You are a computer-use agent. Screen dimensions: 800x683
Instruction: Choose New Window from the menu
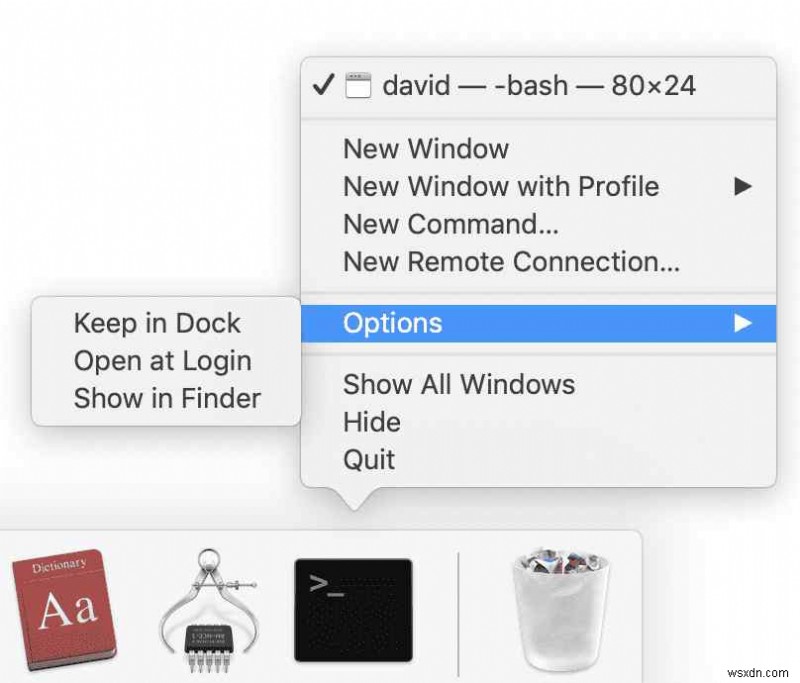426,149
